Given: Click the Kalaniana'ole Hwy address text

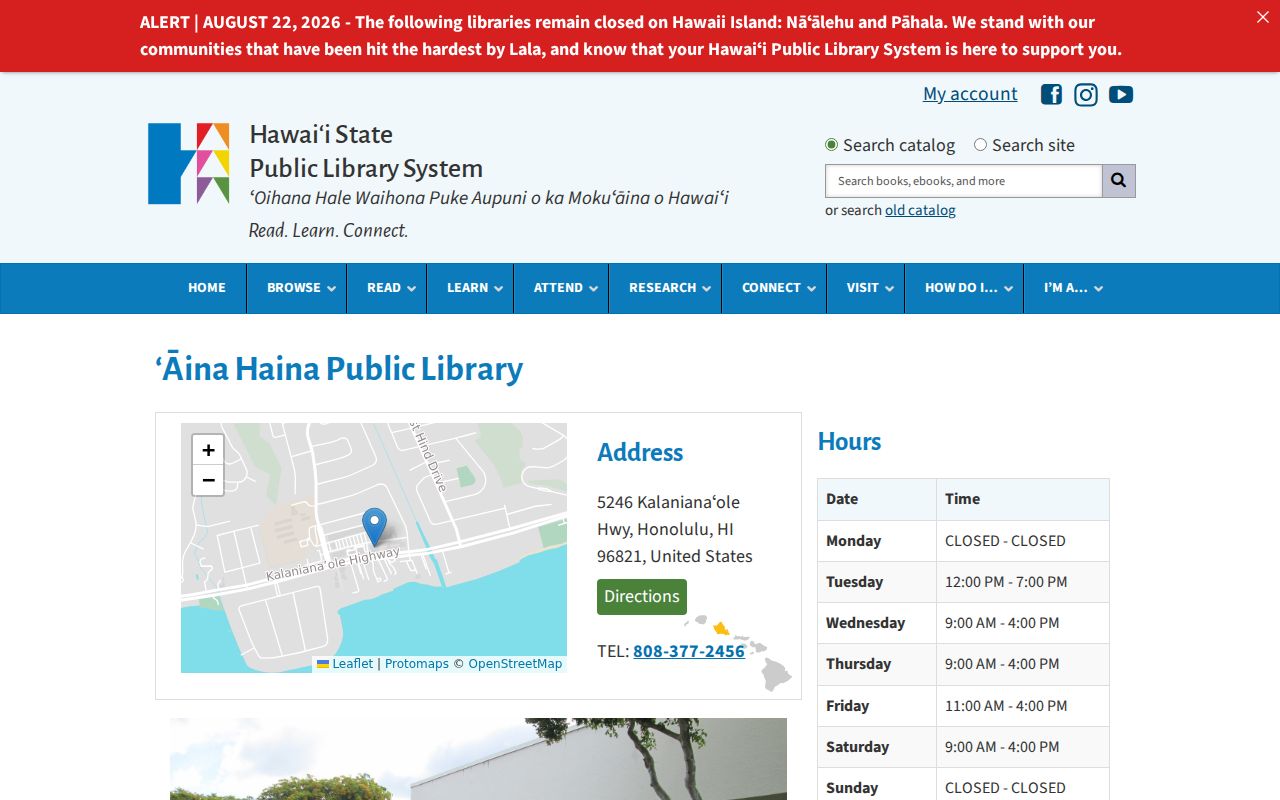Looking at the screenshot, I should [675, 529].
